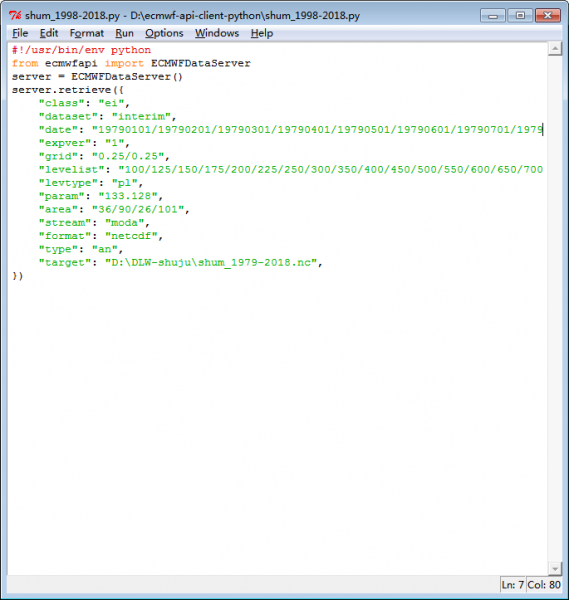Open the Help menu
The image size is (569, 600).
click(262, 33)
